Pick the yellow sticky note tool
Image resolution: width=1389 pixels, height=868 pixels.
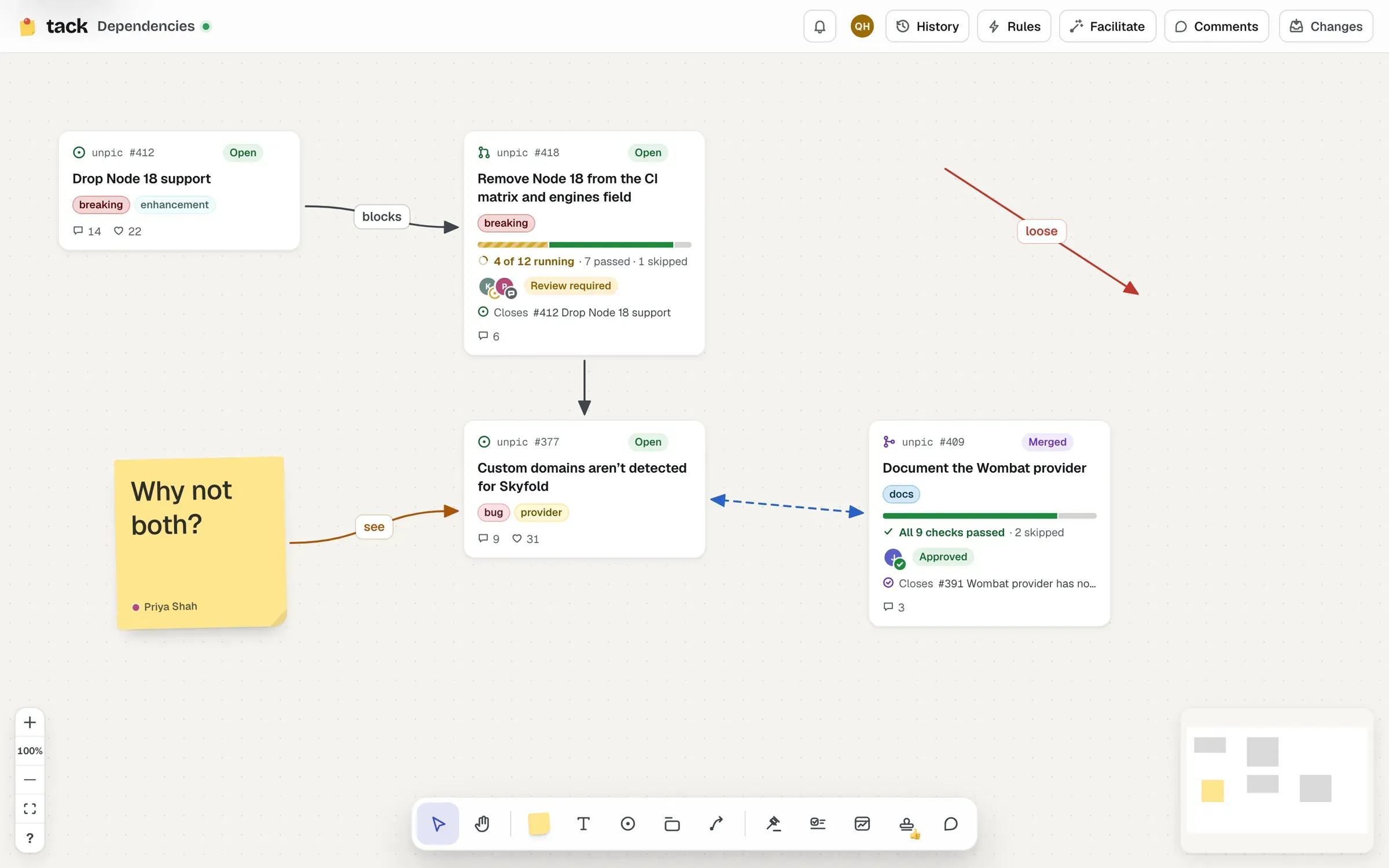click(x=539, y=823)
